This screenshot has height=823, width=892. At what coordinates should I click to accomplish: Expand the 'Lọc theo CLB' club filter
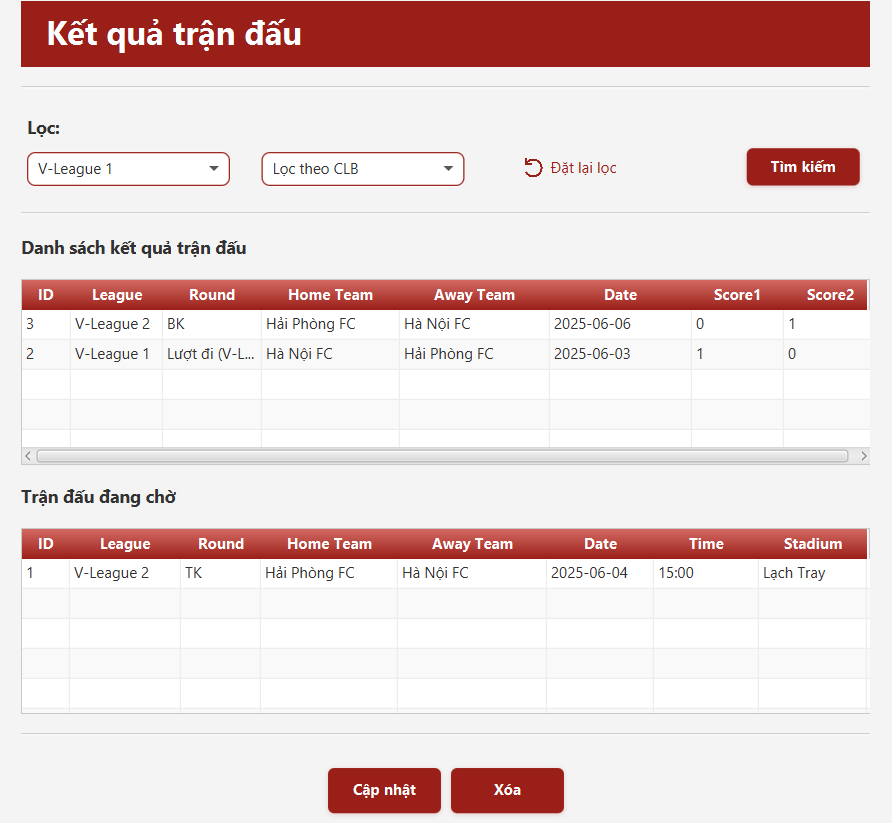point(363,169)
